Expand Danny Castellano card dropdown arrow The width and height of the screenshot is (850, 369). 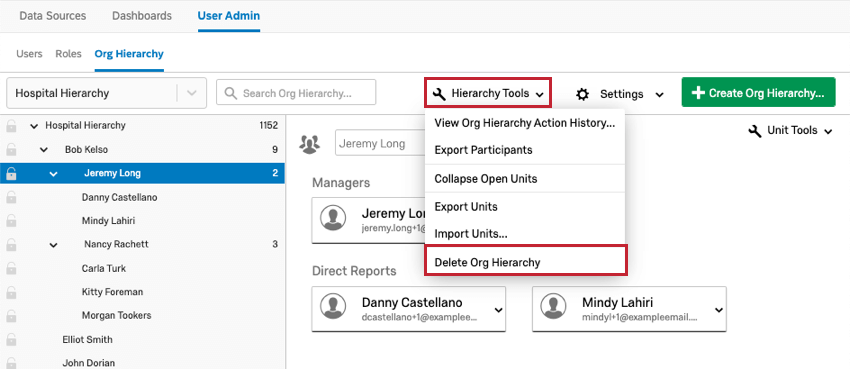(498, 310)
